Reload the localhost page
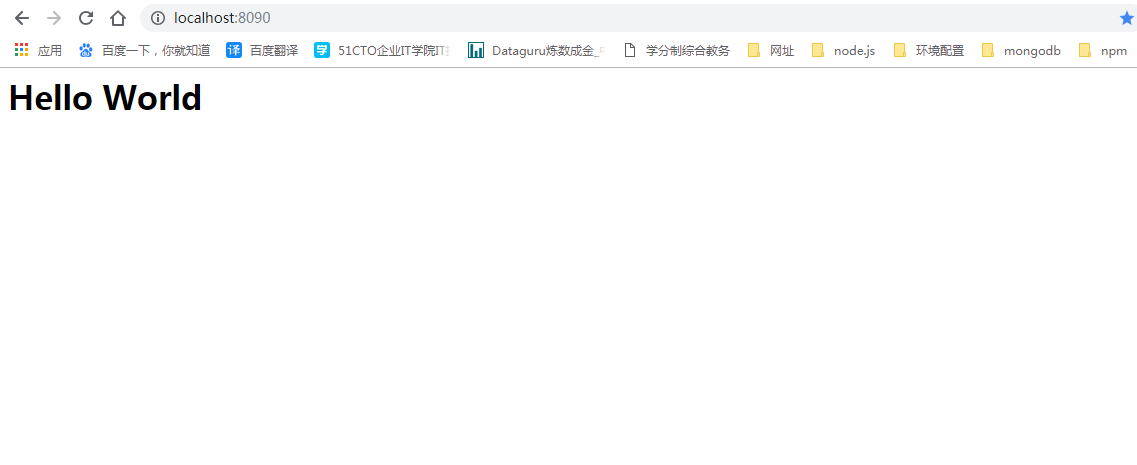 (86, 18)
